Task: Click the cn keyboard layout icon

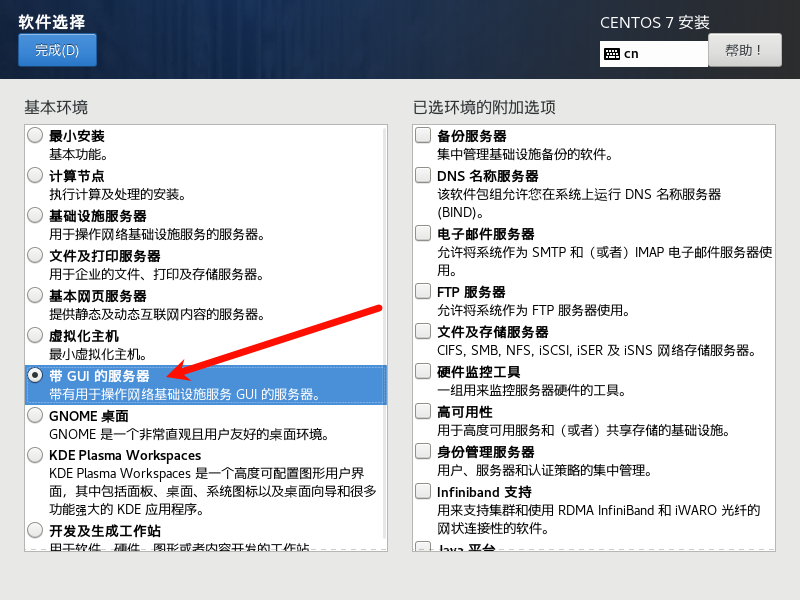Action: click(612, 54)
